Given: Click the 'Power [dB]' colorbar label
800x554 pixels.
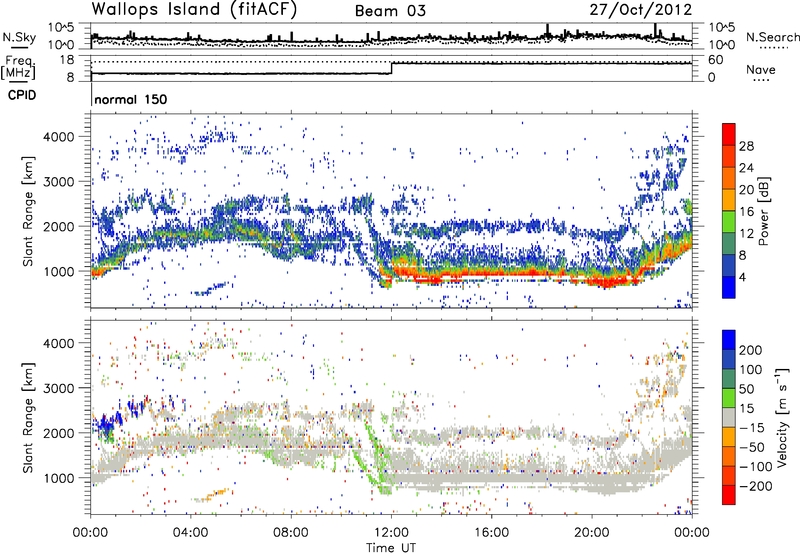Looking at the screenshot, I should (x=763, y=211).
